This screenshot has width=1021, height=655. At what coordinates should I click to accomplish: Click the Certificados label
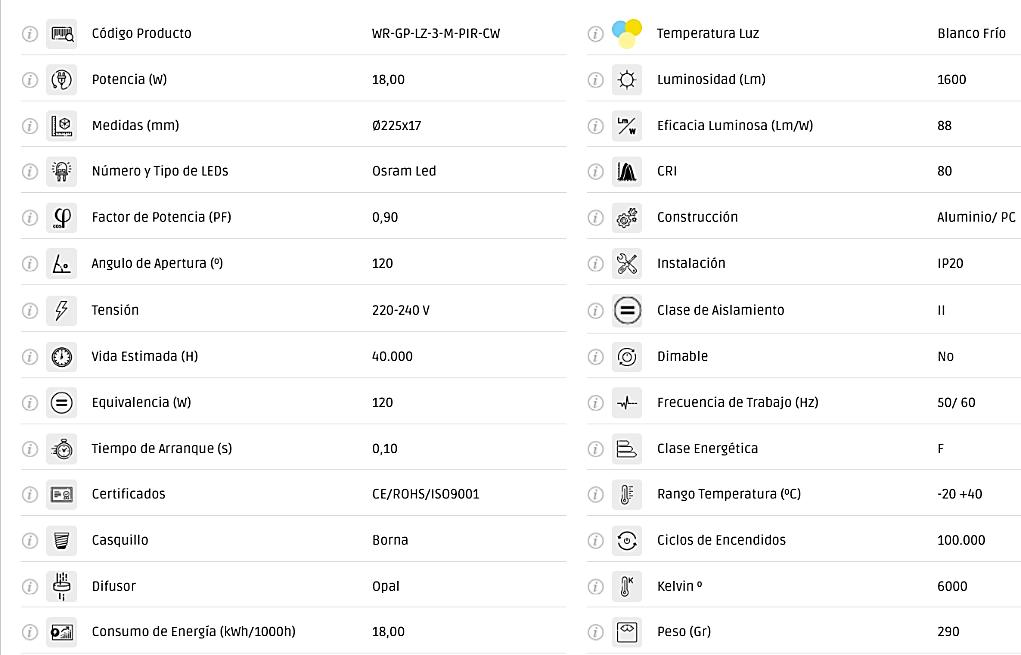tap(128, 494)
